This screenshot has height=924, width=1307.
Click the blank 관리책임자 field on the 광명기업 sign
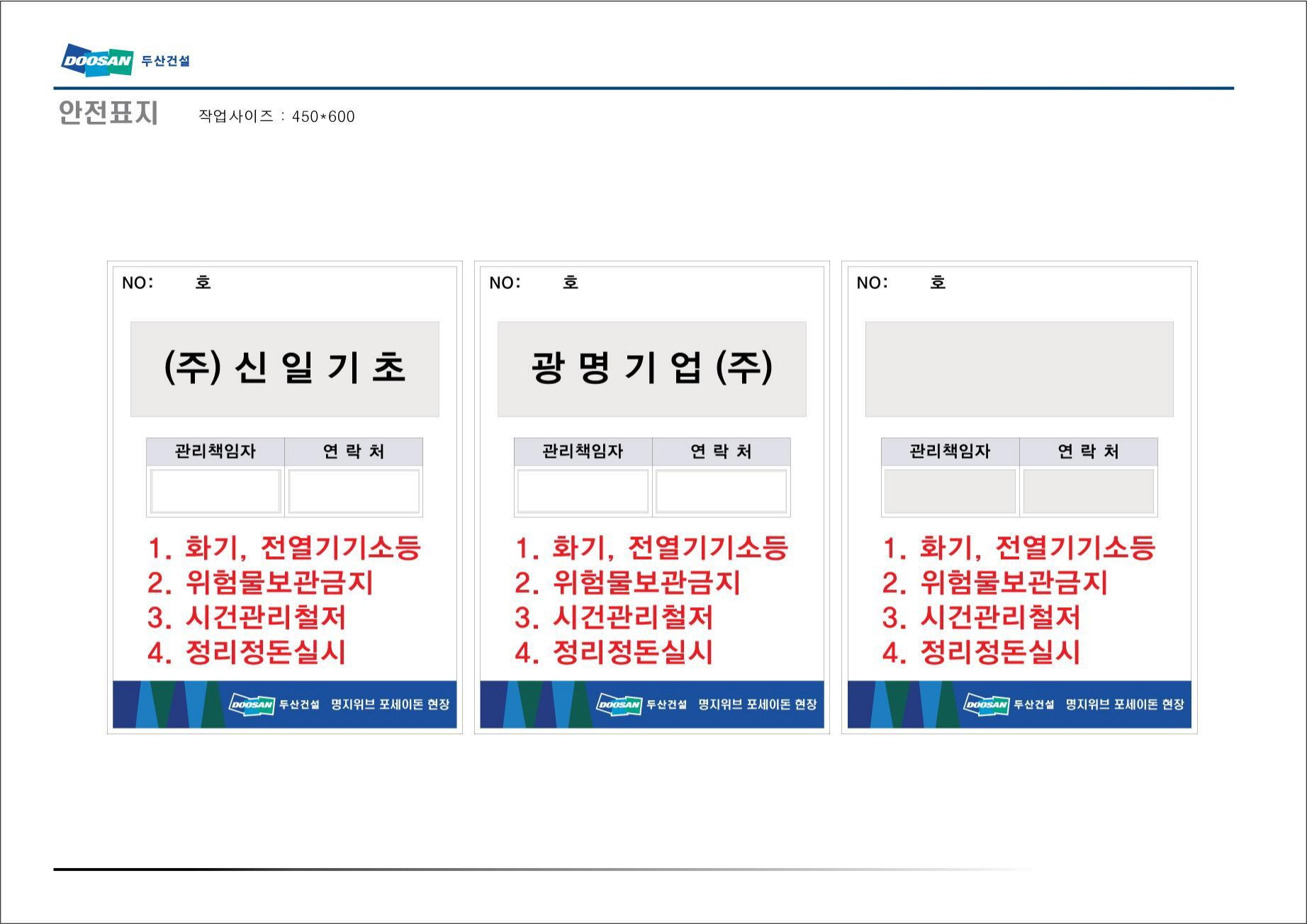pos(583,491)
